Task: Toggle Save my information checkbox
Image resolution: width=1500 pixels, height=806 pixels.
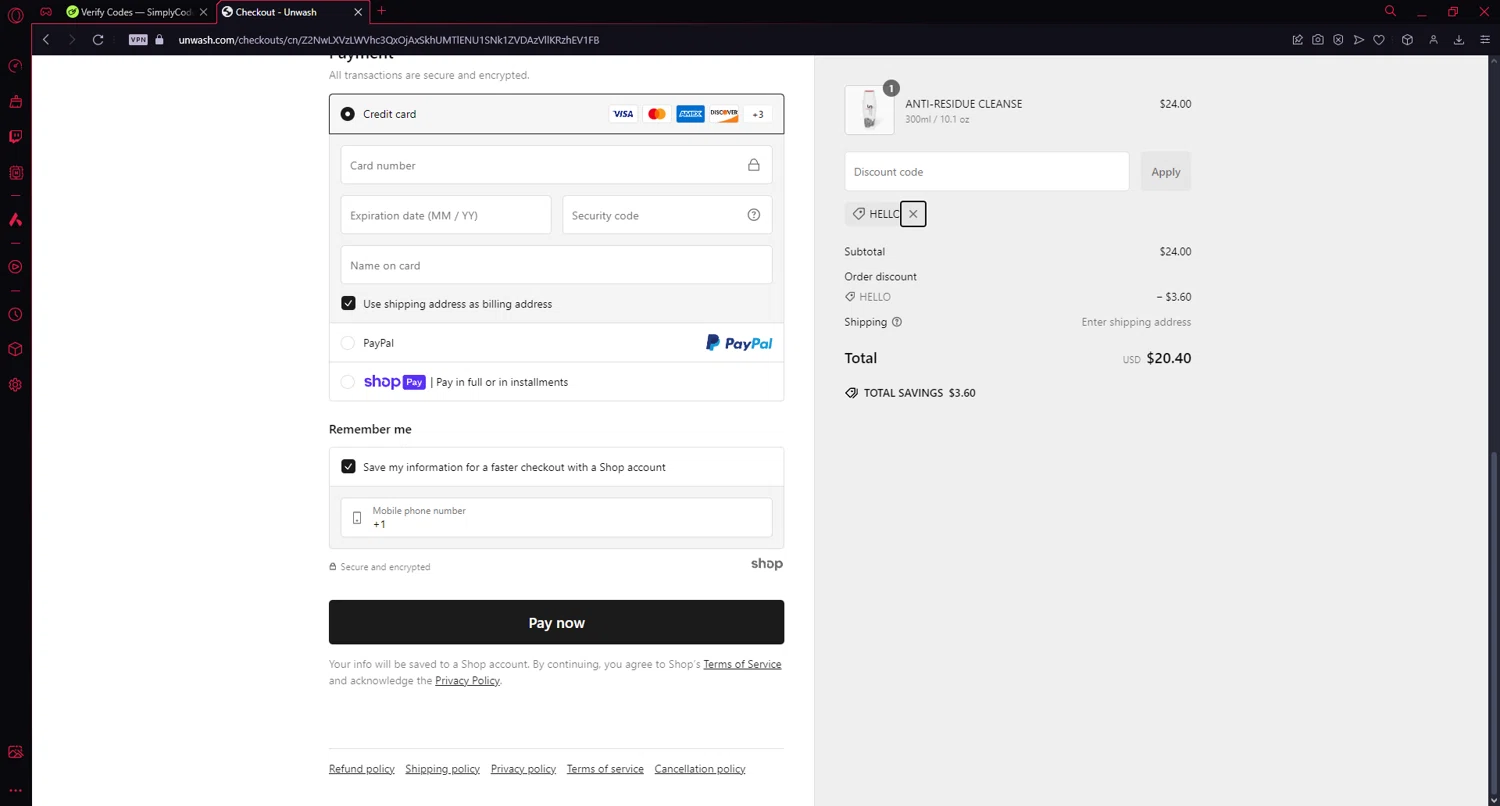Action: tap(348, 466)
